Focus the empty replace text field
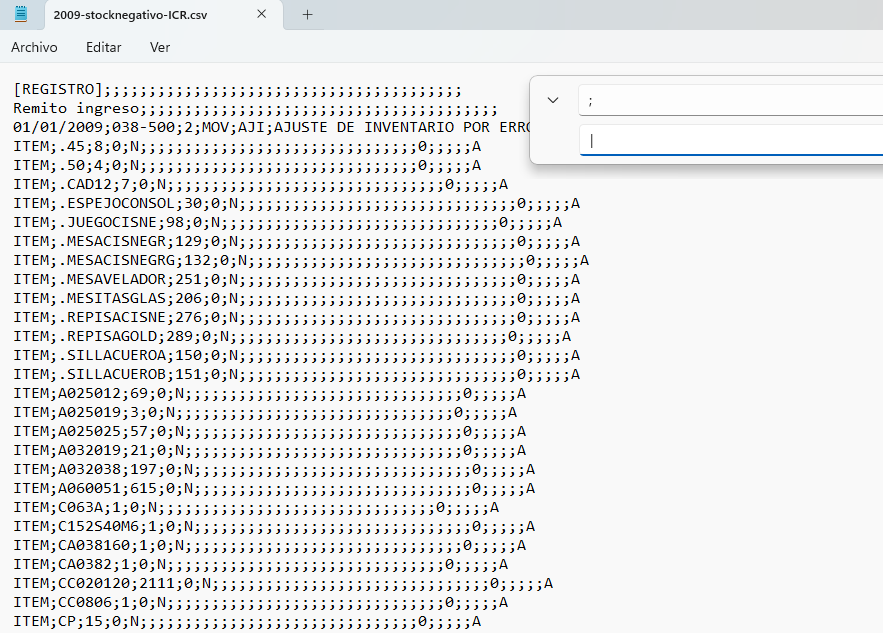The image size is (883, 633). (x=730, y=141)
